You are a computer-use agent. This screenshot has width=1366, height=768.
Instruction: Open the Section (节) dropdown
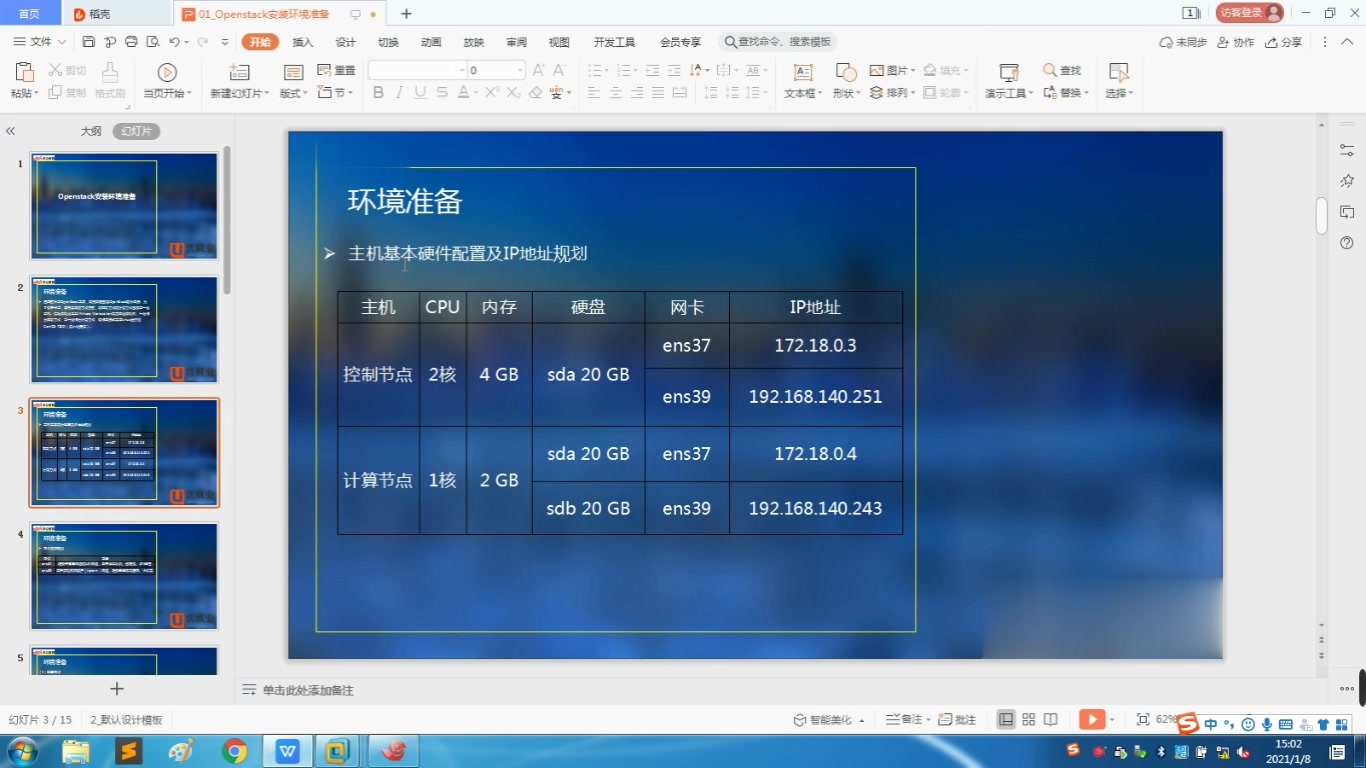tap(335, 93)
